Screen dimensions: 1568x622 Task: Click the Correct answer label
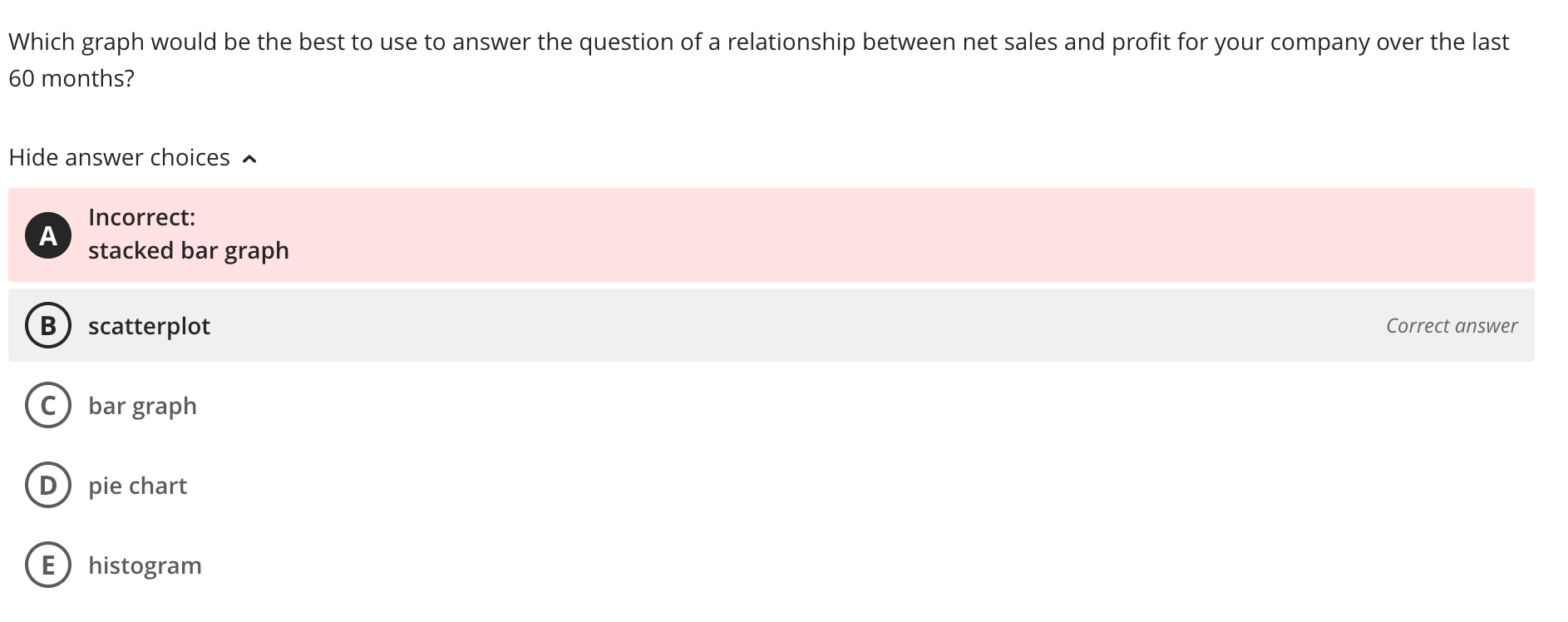1452,326
